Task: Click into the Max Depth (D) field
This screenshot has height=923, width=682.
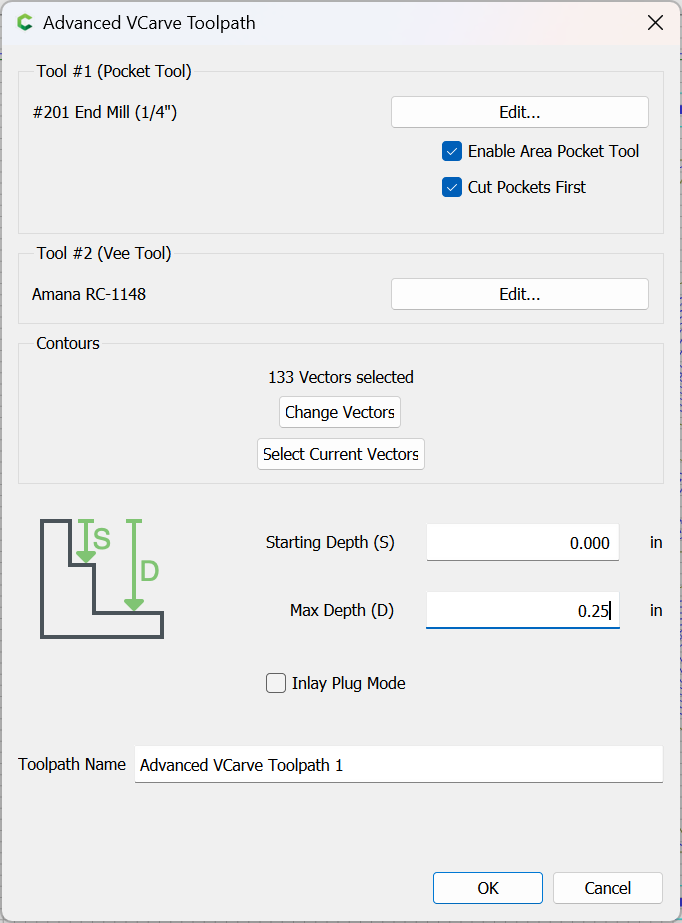Action: 522,610
